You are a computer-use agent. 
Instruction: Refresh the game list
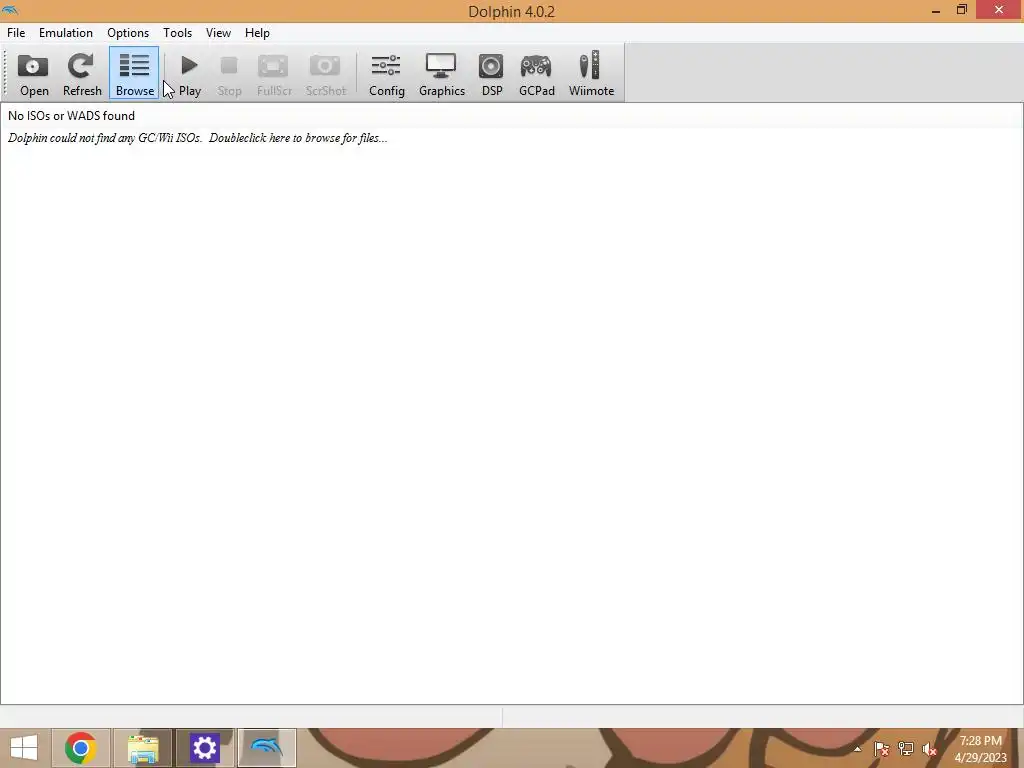(82, 73)
